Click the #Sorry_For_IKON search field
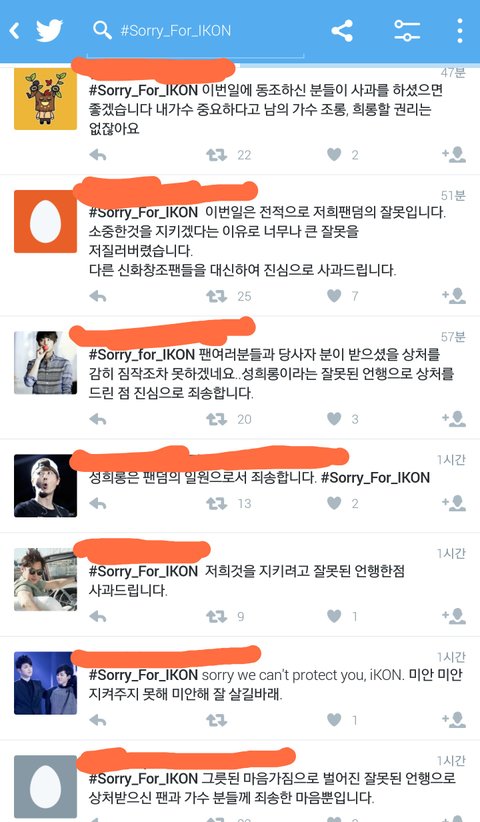The height and width of the screenshot is (822, 480). (x=195, y=33)
